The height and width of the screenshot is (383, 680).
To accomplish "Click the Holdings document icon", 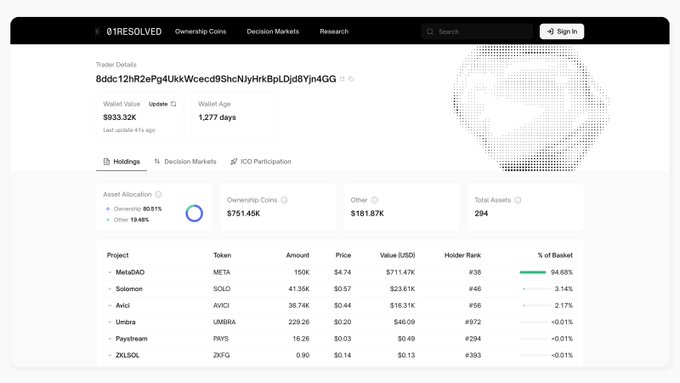I will click(106, 162).
